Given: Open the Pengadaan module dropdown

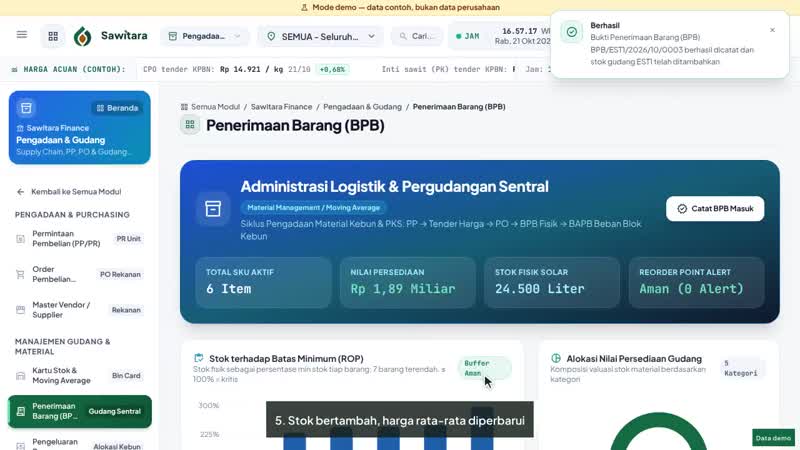Looking at the screenshot, I should (205, 36).
